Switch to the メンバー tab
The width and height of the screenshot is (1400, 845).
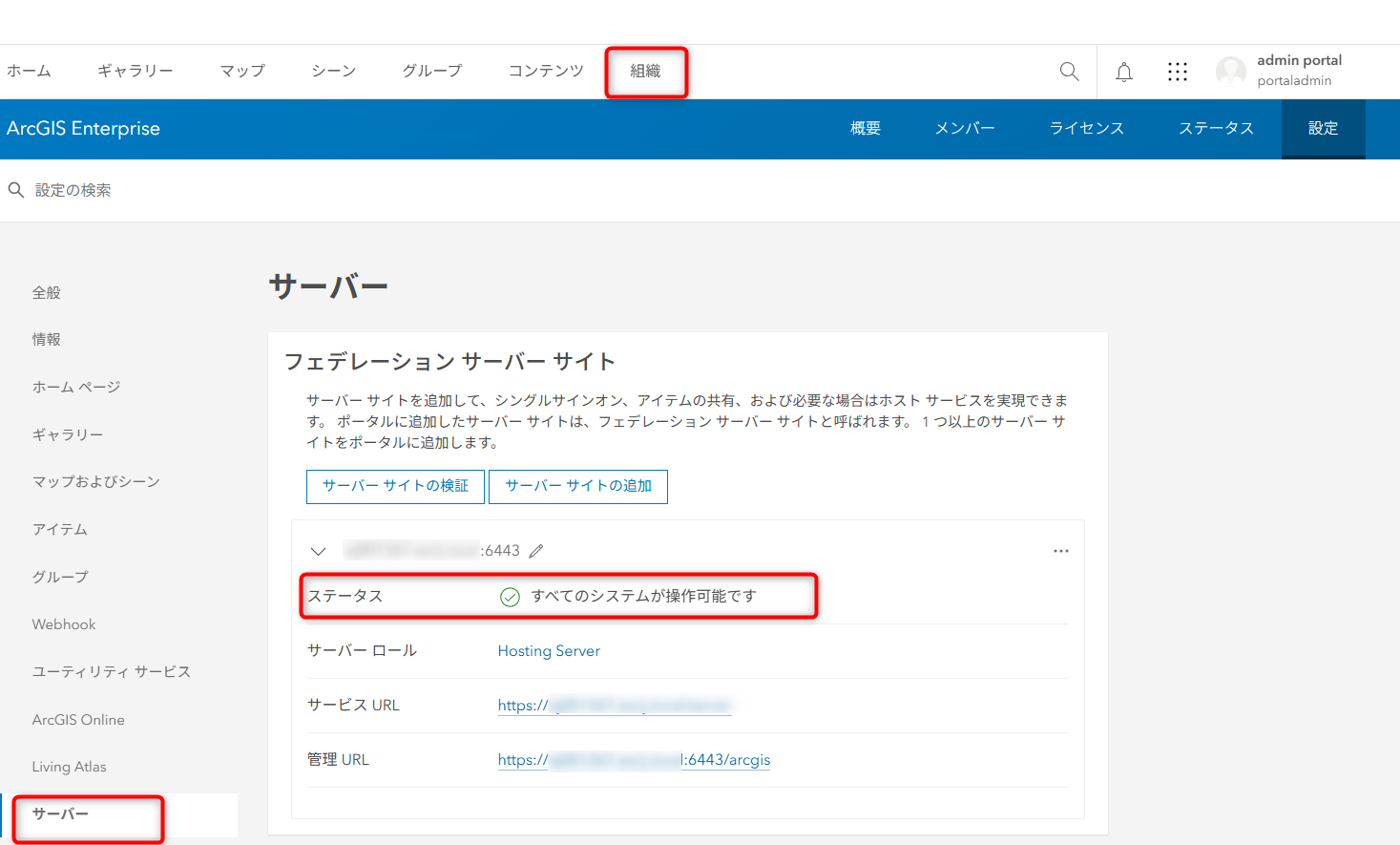(964, 129)
